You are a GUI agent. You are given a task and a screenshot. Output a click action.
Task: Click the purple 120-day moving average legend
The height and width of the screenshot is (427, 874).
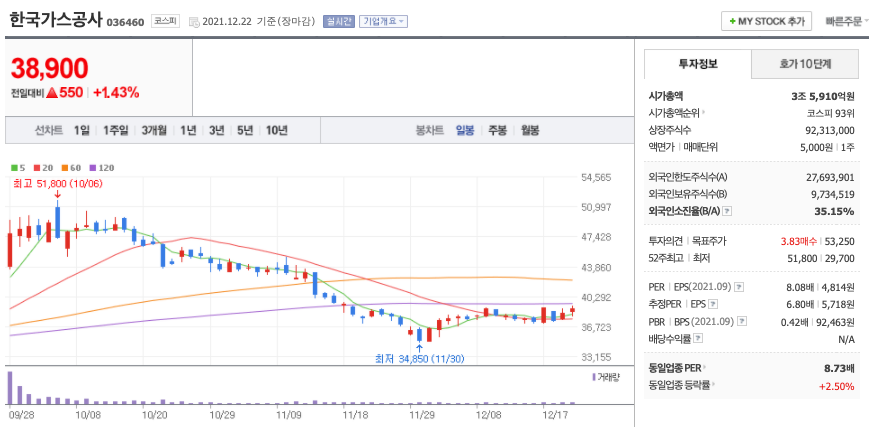(102, 167)
